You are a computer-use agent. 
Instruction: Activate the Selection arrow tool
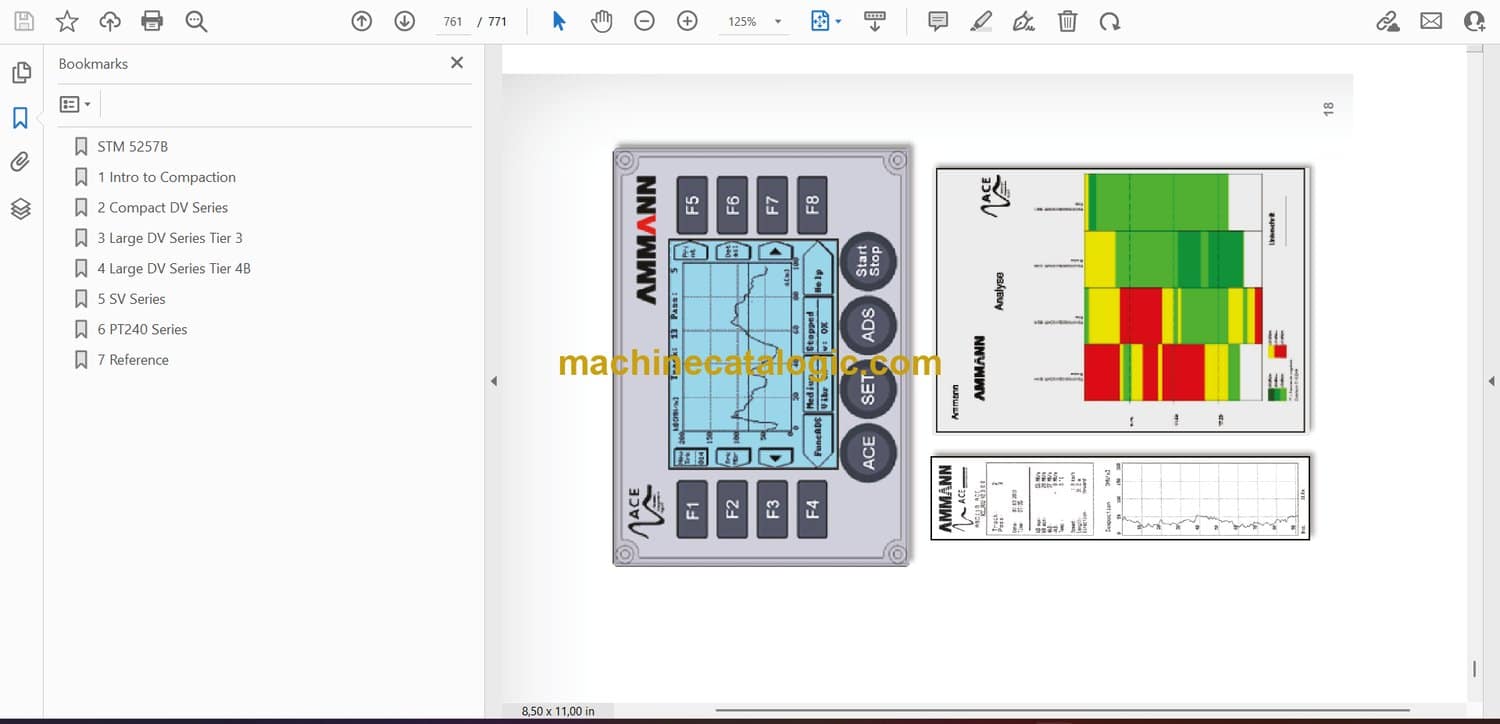coord(559,21)
